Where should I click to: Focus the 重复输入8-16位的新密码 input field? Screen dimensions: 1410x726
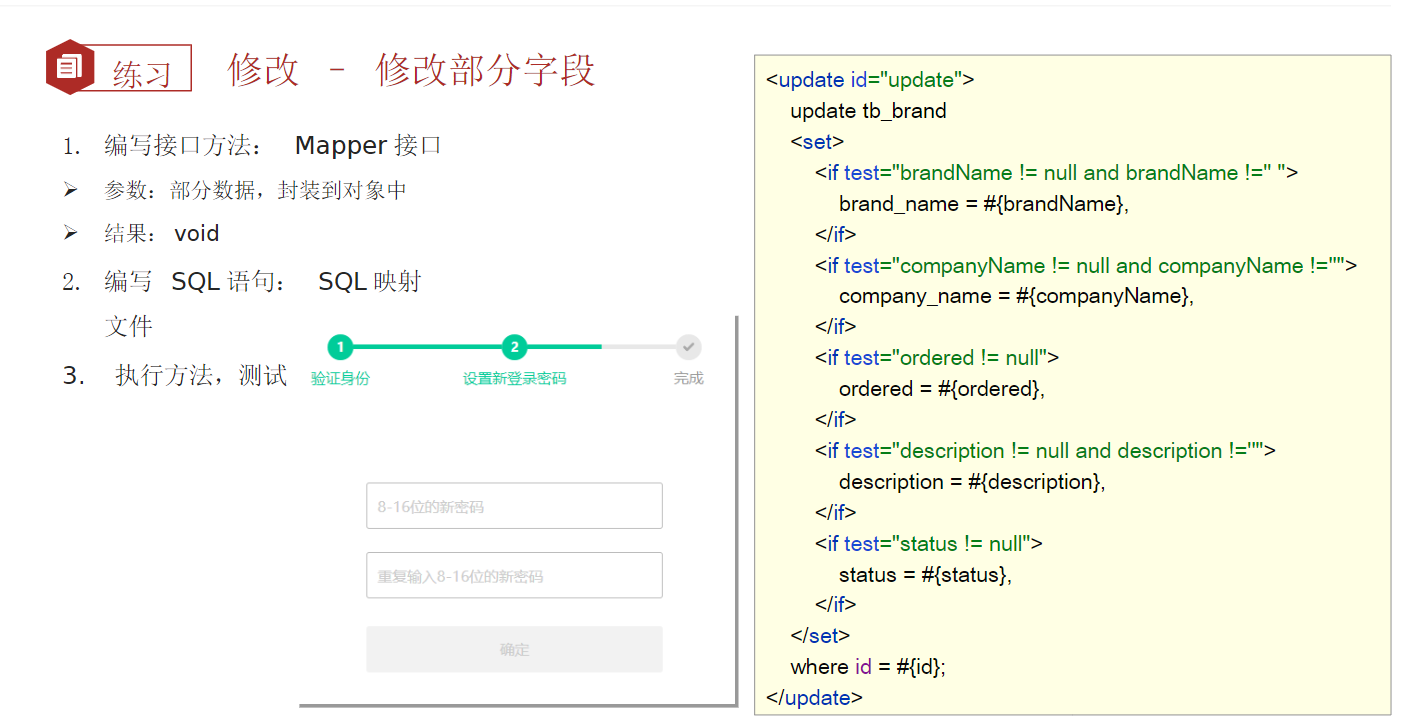pyautogui.click(x=514, y=575)
